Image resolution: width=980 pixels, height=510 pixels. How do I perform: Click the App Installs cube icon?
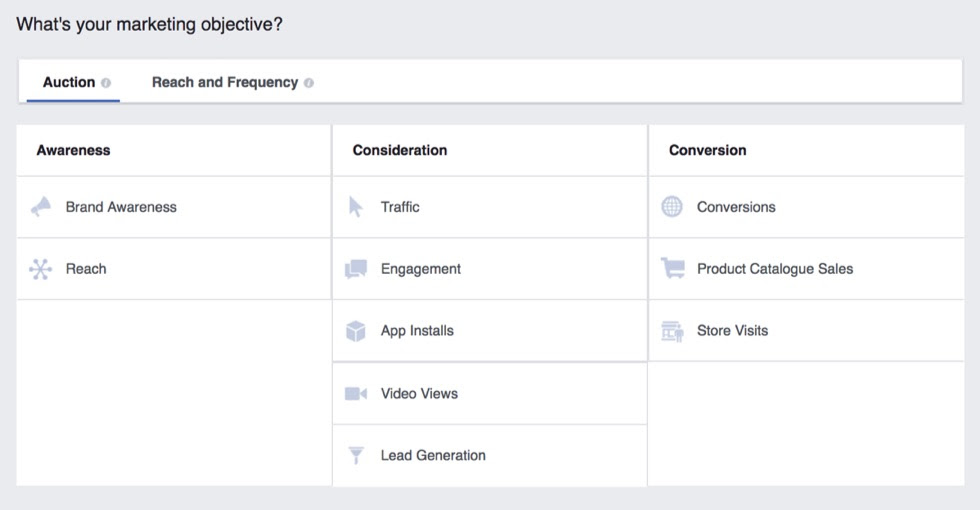pos(356,331)
